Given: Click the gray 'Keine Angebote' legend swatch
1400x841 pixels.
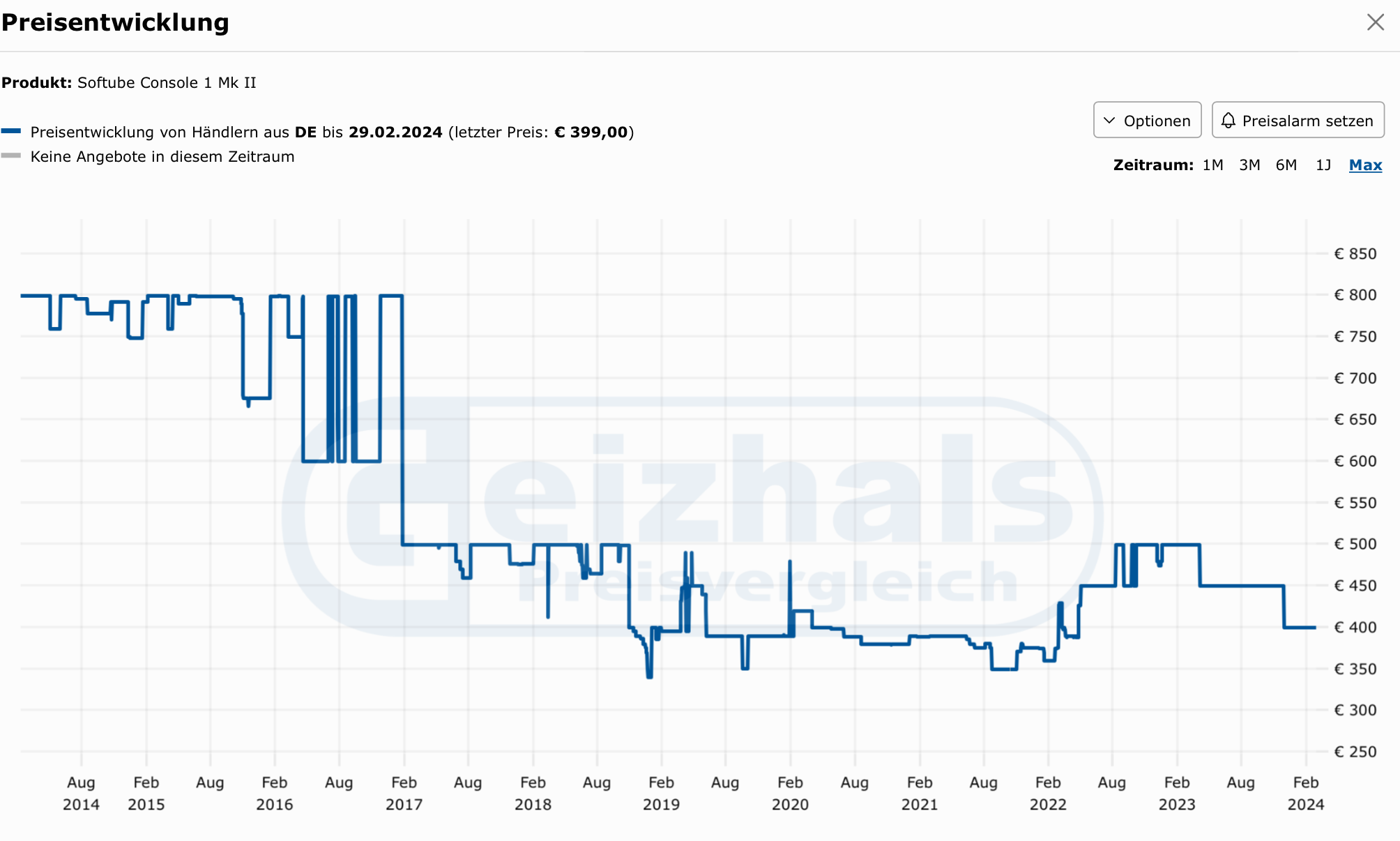Looking at the screenshot, I should (x=11, y=156).
